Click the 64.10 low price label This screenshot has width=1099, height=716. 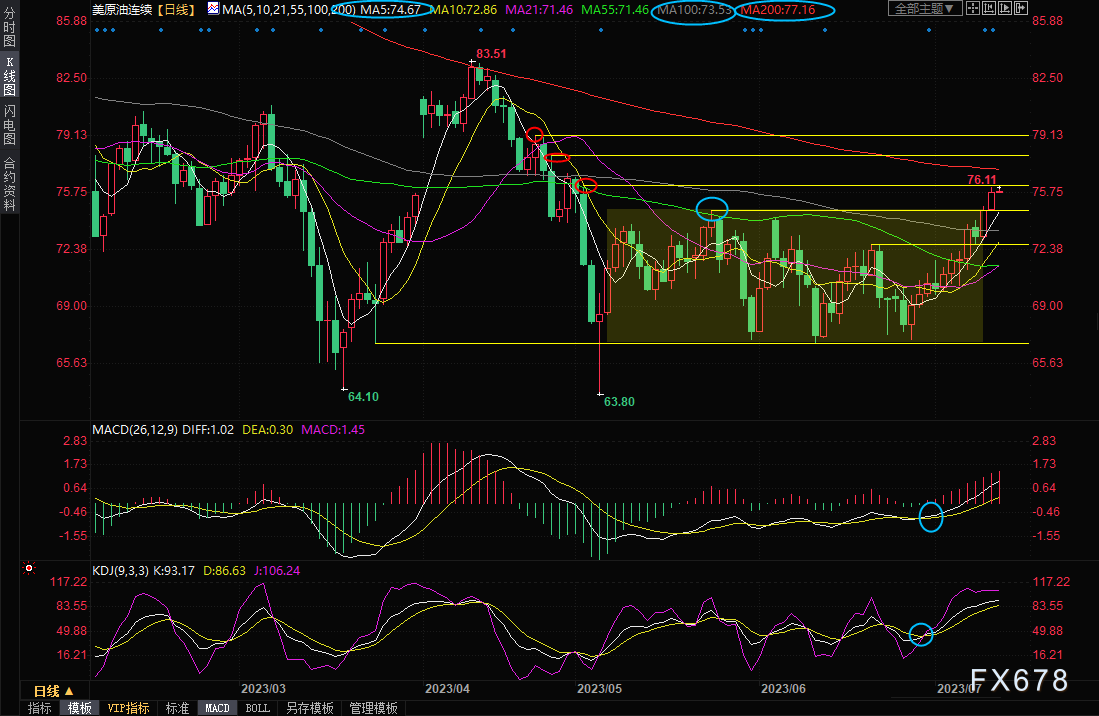[363, 397]
